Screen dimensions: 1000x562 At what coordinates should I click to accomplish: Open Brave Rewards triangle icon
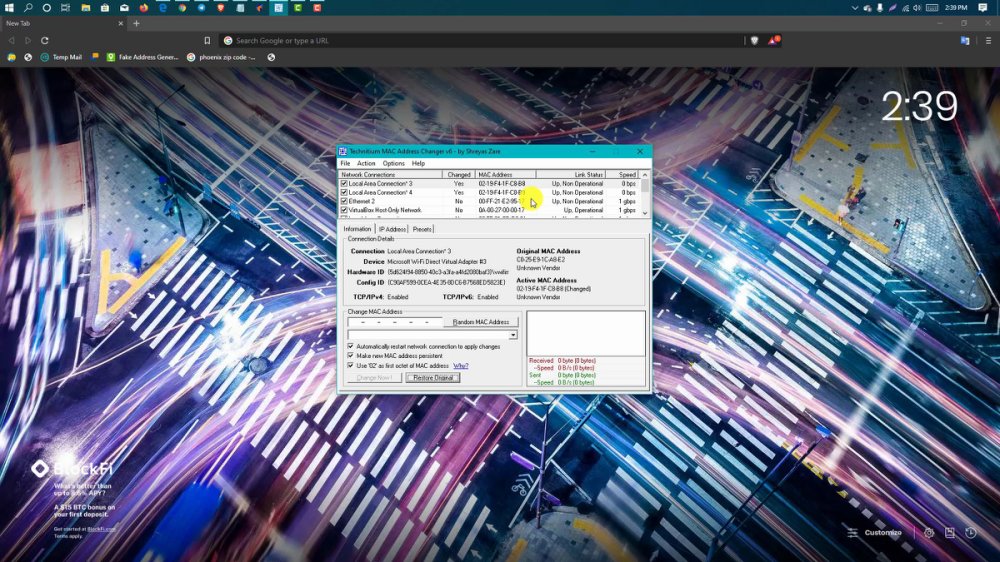(x=774, y=40)
